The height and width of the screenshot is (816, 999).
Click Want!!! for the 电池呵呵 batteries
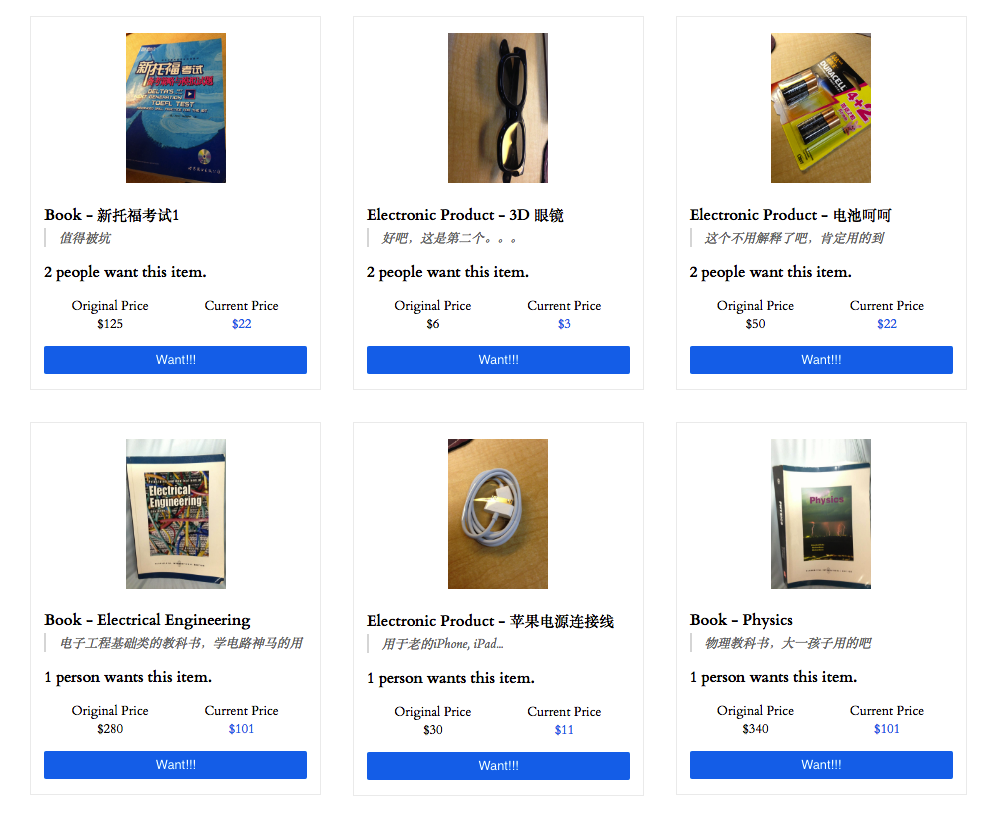pyautogui.click(x=821, y=360)
